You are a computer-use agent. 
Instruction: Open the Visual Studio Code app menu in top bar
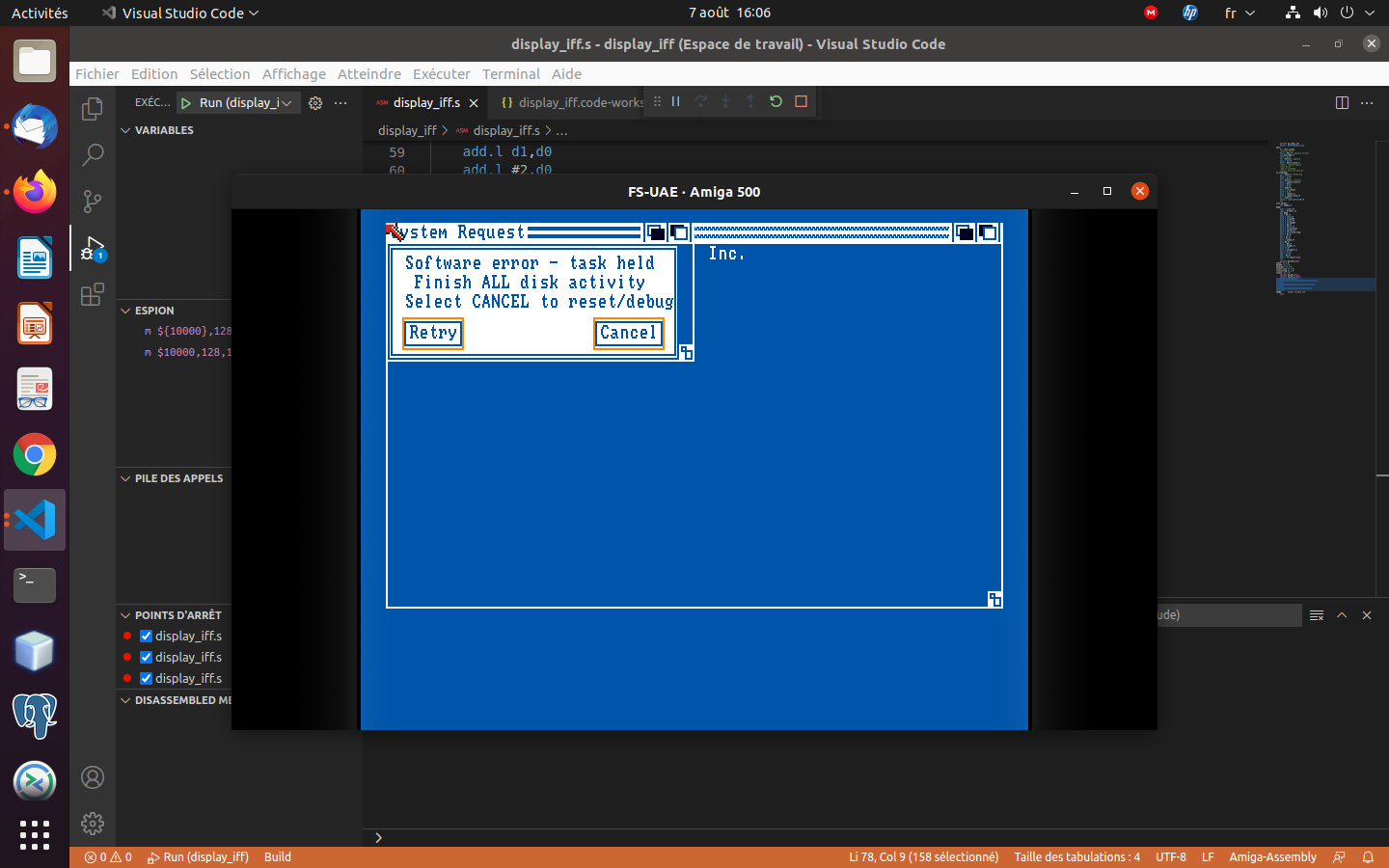coord(180,13)
